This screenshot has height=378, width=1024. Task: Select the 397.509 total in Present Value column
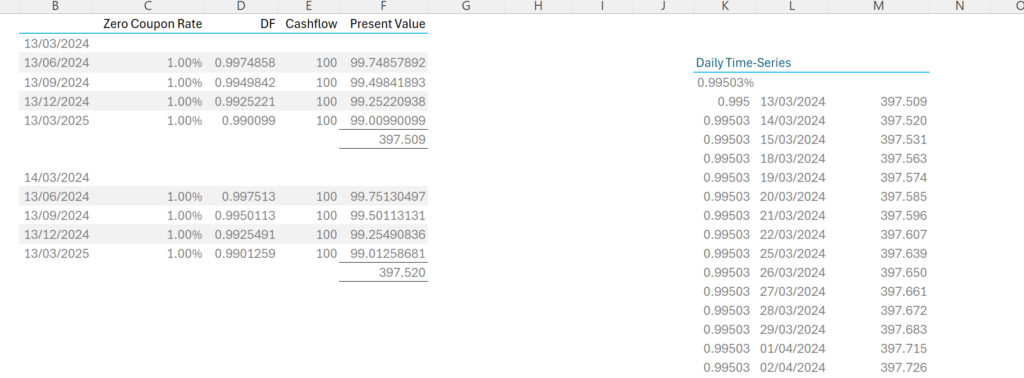(x=402, y=140)
